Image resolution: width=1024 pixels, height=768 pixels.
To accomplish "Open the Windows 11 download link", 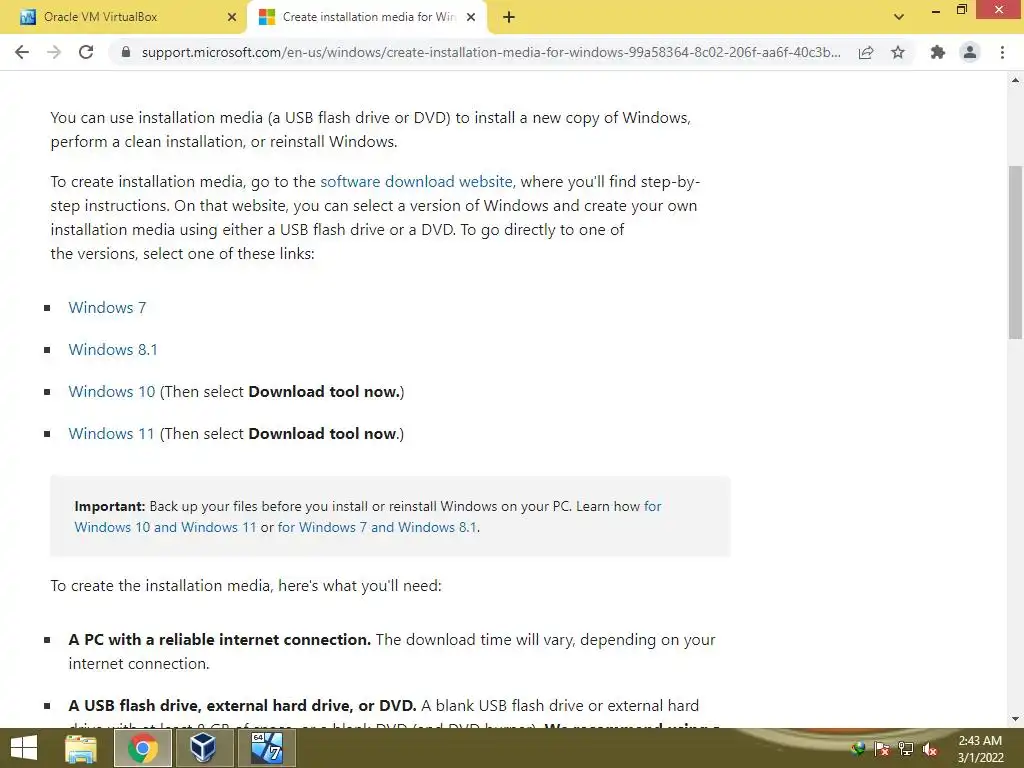I will point(111,434).
